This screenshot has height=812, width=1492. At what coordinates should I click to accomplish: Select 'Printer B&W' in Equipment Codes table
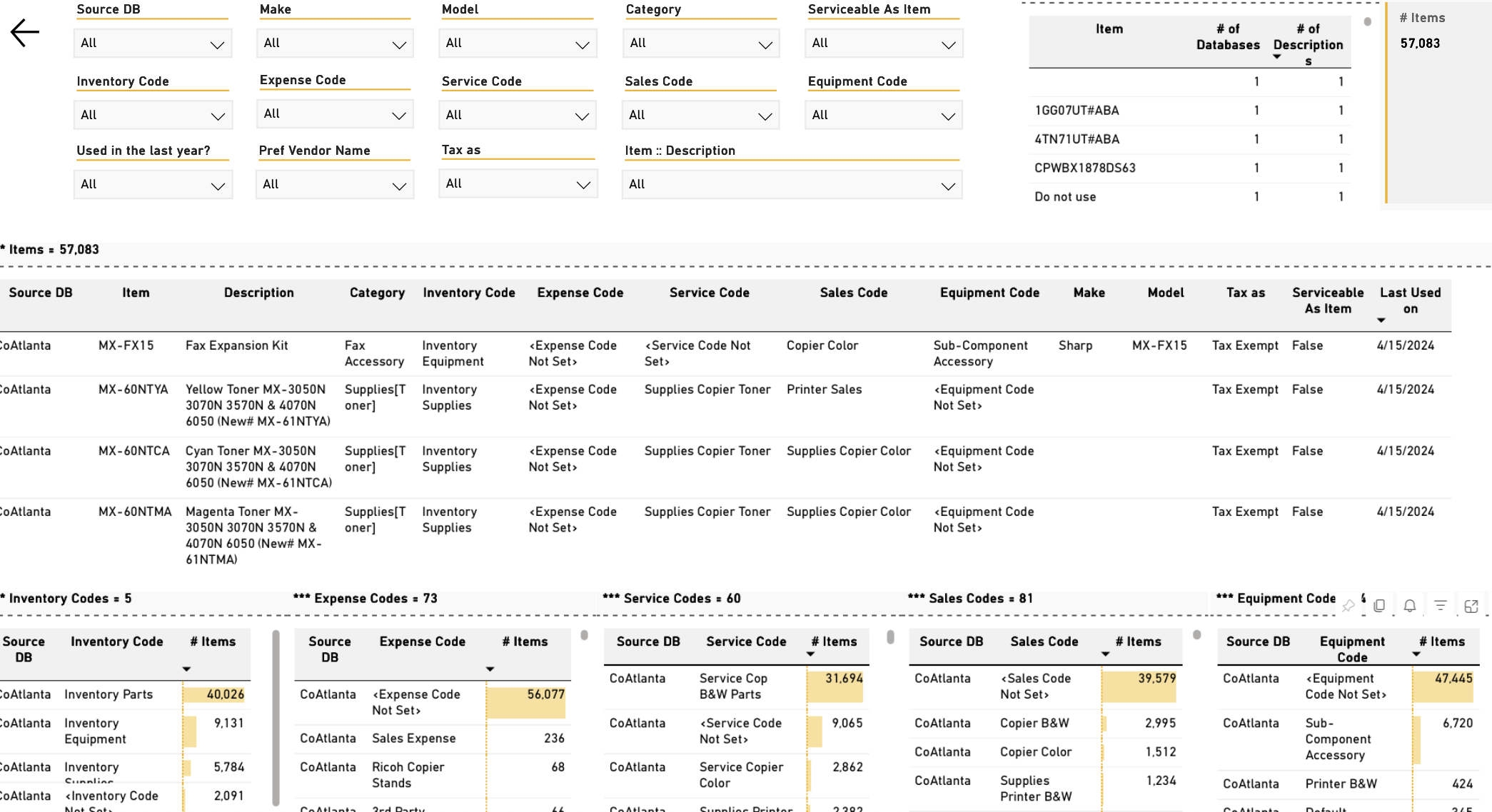click(1341, 783)
